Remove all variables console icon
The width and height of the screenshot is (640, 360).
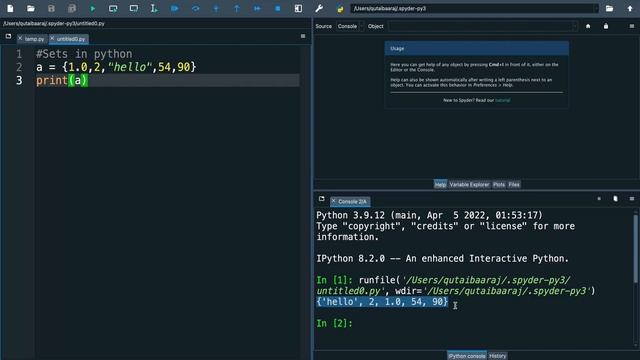(x=616, y=199)
